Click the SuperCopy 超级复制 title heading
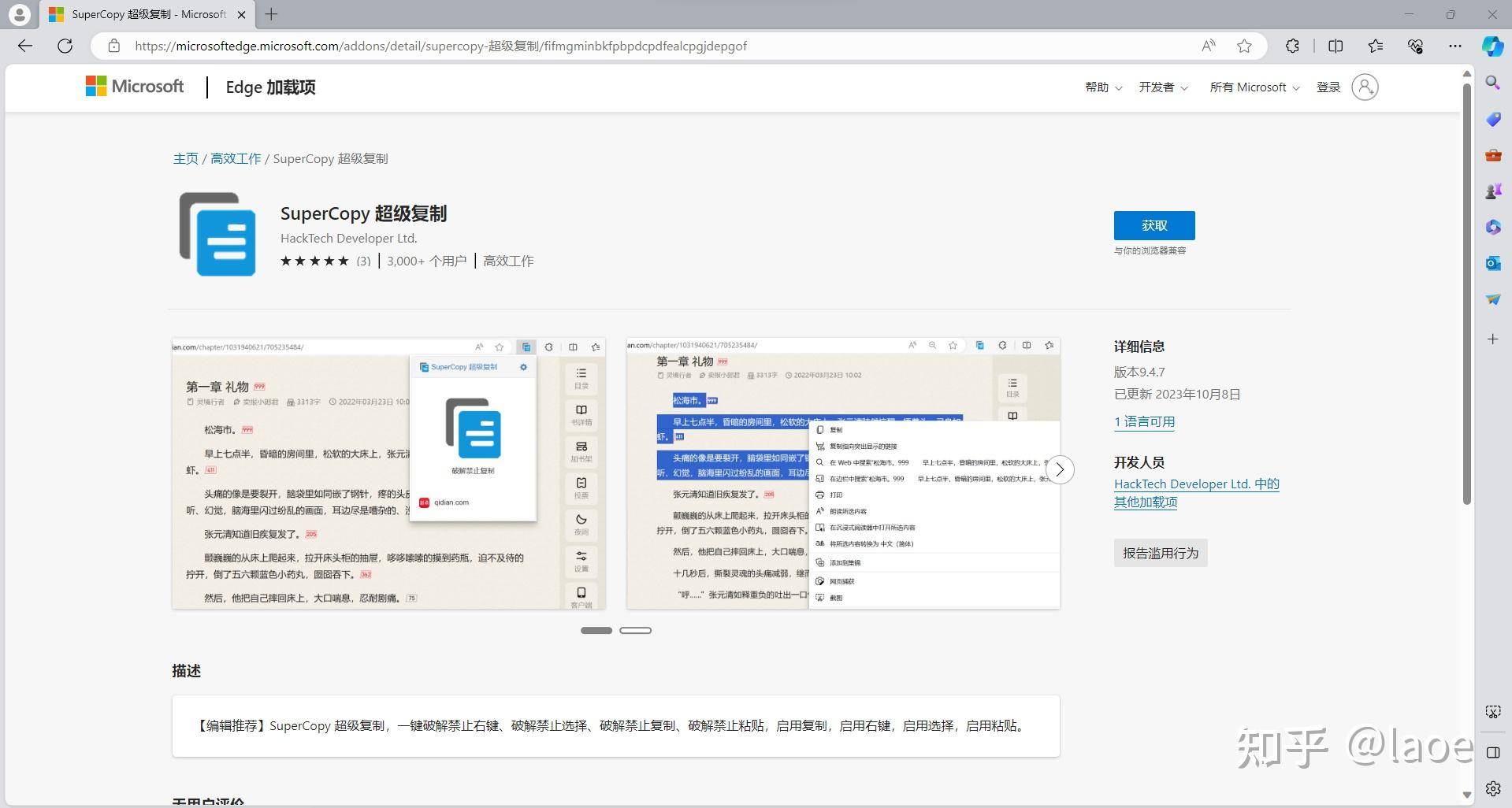Image resolution: width=1512 pixels, height=808 pixels. click(x=363, y=213)
